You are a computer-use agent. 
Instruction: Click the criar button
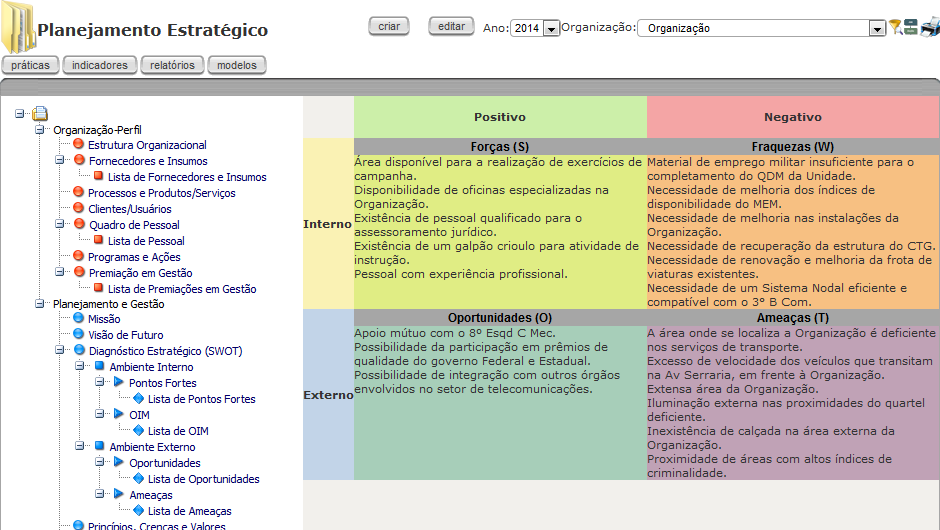tap(389, 26)
